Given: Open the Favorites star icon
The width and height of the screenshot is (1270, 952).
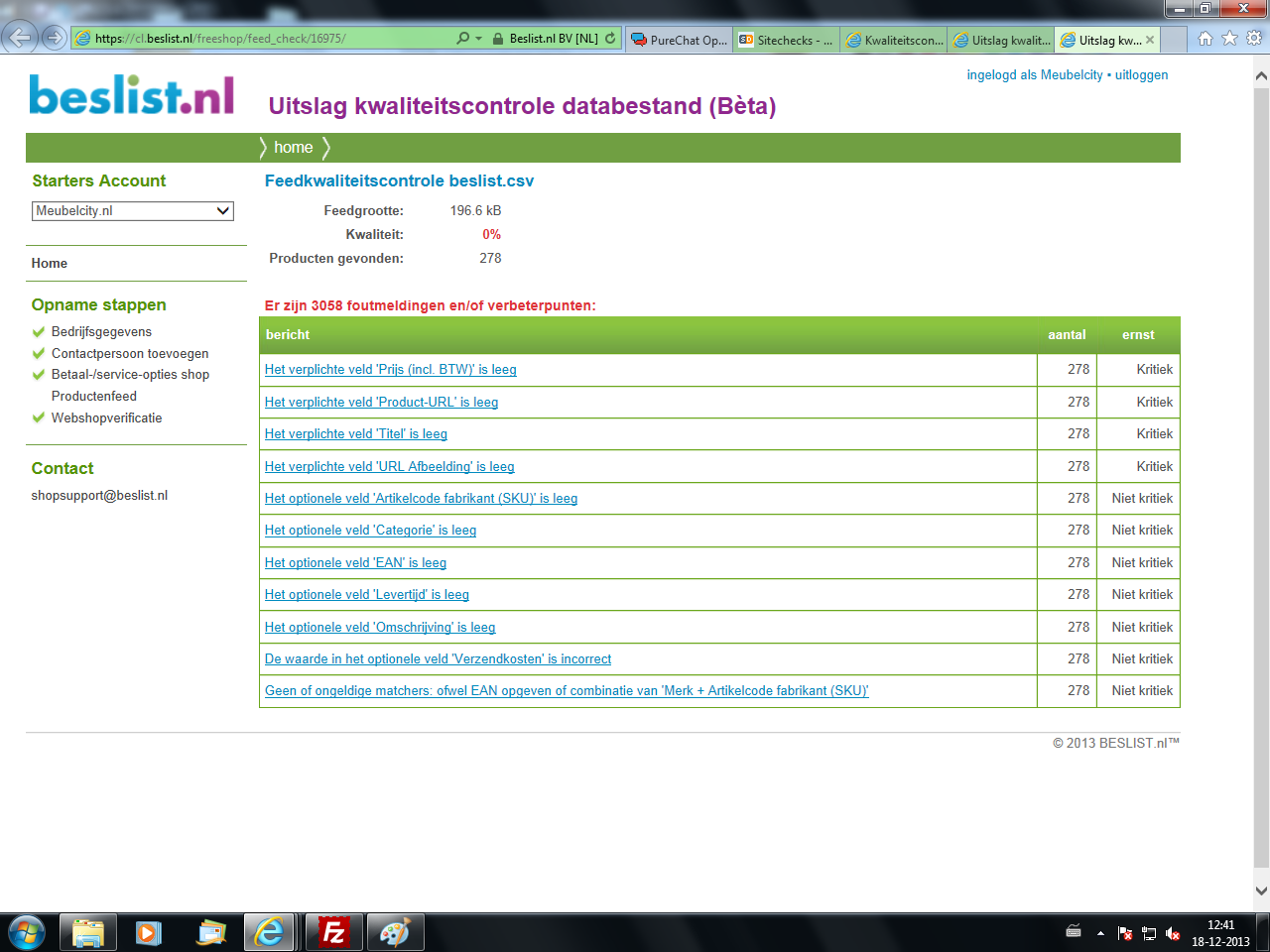Looking at the screenshot, I should pos(1229,39).
